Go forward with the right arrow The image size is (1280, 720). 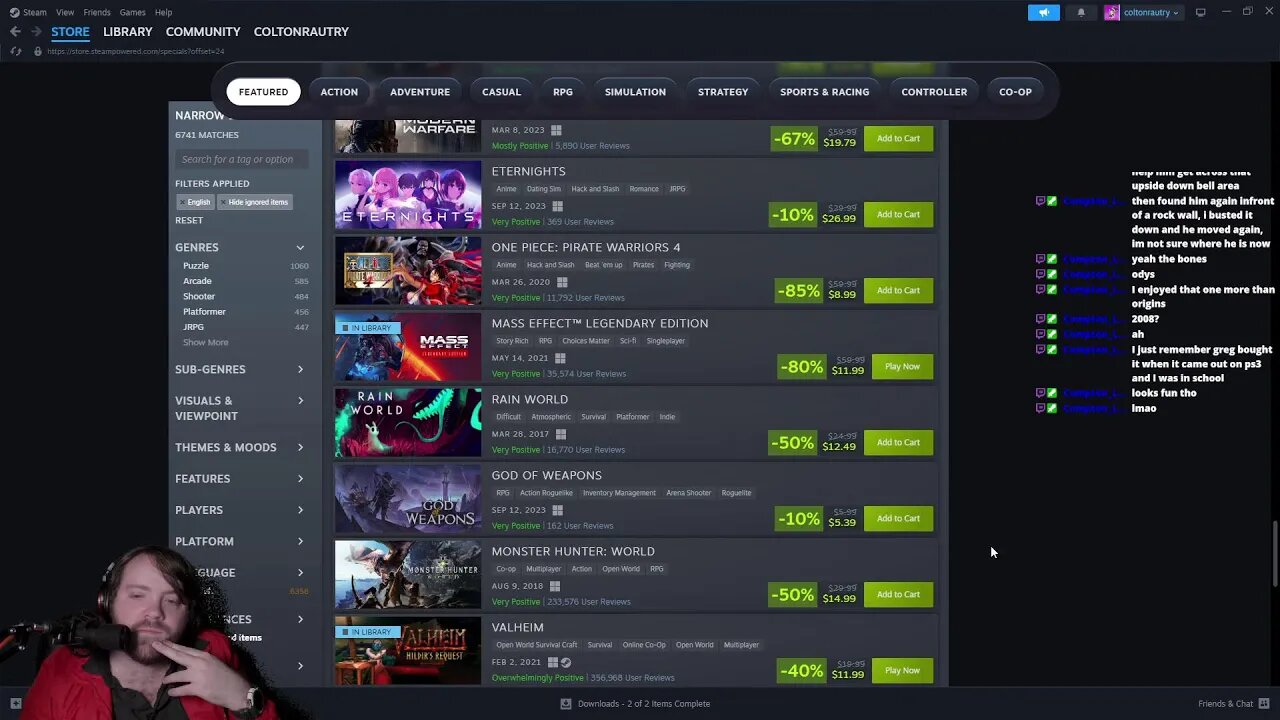(x=36, y=32)
